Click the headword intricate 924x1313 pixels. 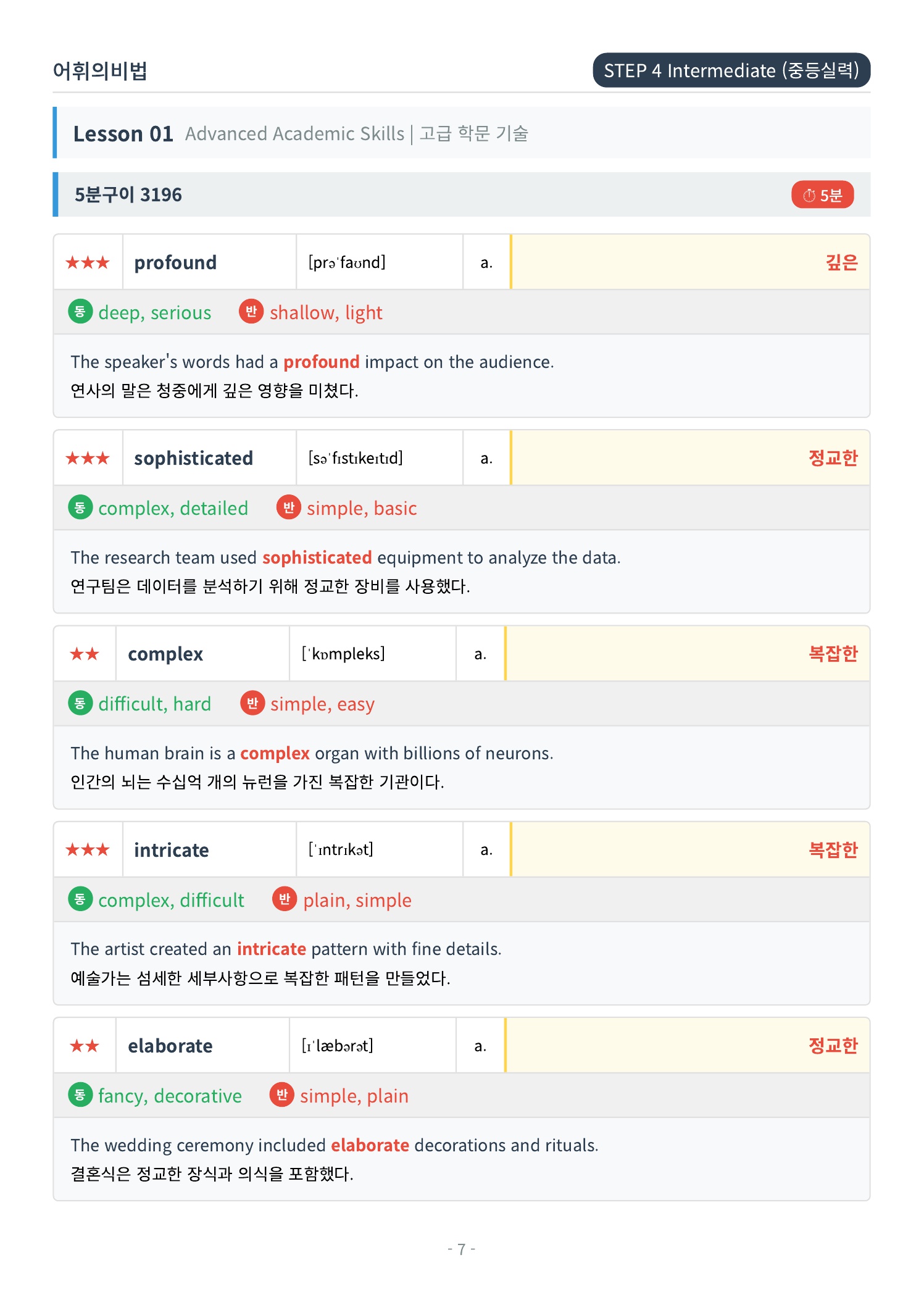(172, 850)
